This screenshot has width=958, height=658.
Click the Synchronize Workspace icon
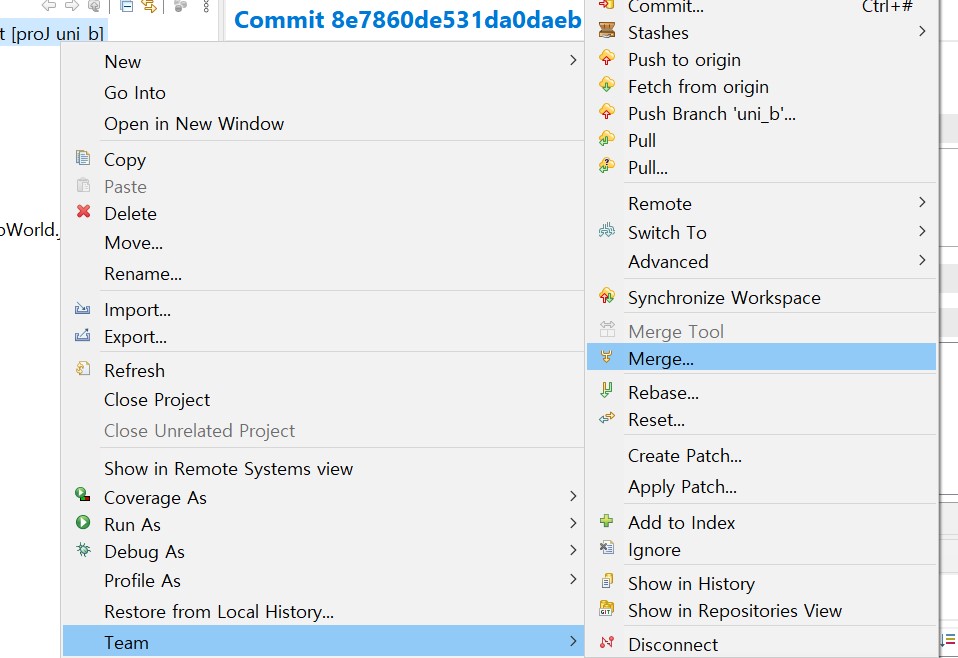(607, 296)
